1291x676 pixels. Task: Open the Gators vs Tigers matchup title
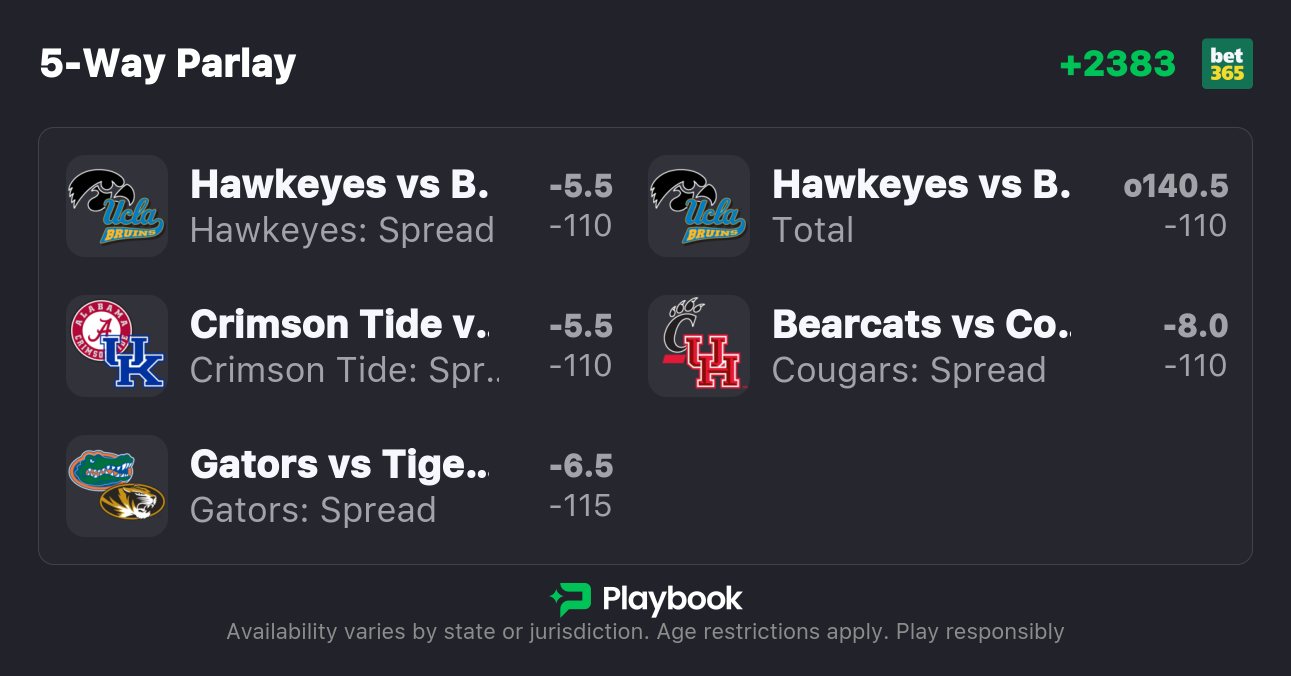pyautogui.click(x=339, y=464)
